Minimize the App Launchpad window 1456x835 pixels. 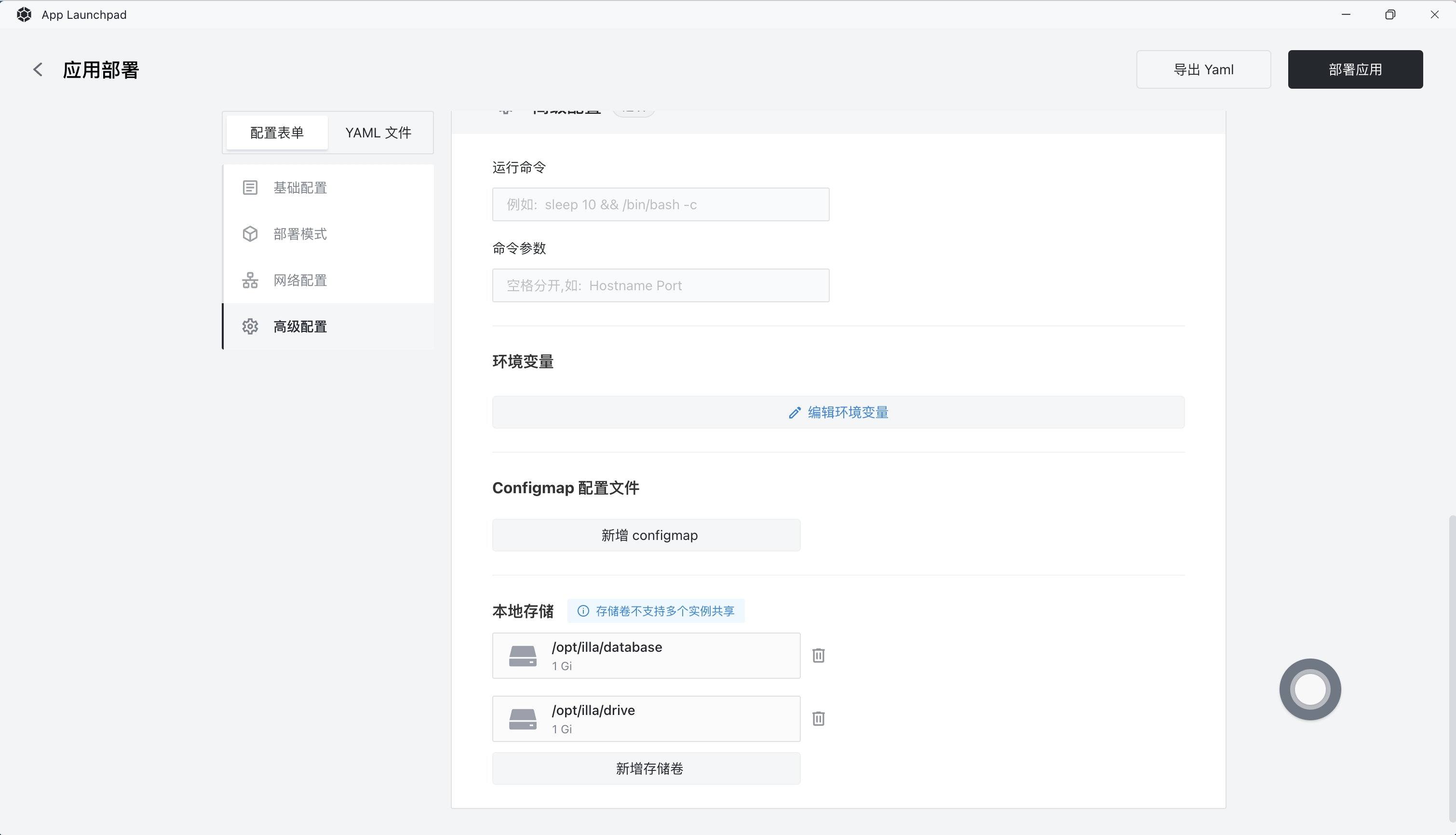1346,14
